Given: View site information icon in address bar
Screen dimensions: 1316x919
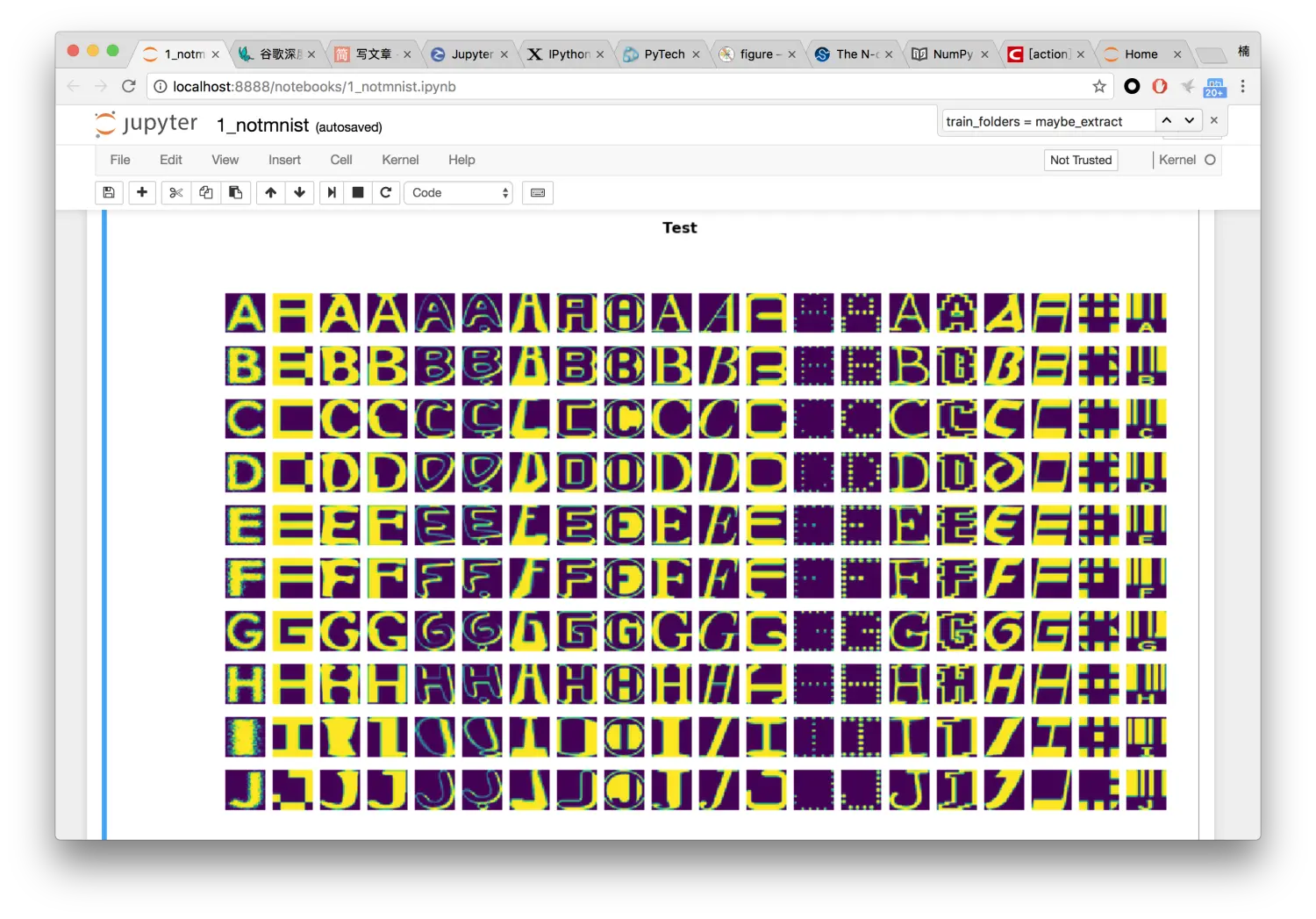Looking at the screenshot, I should click(161, 86).
